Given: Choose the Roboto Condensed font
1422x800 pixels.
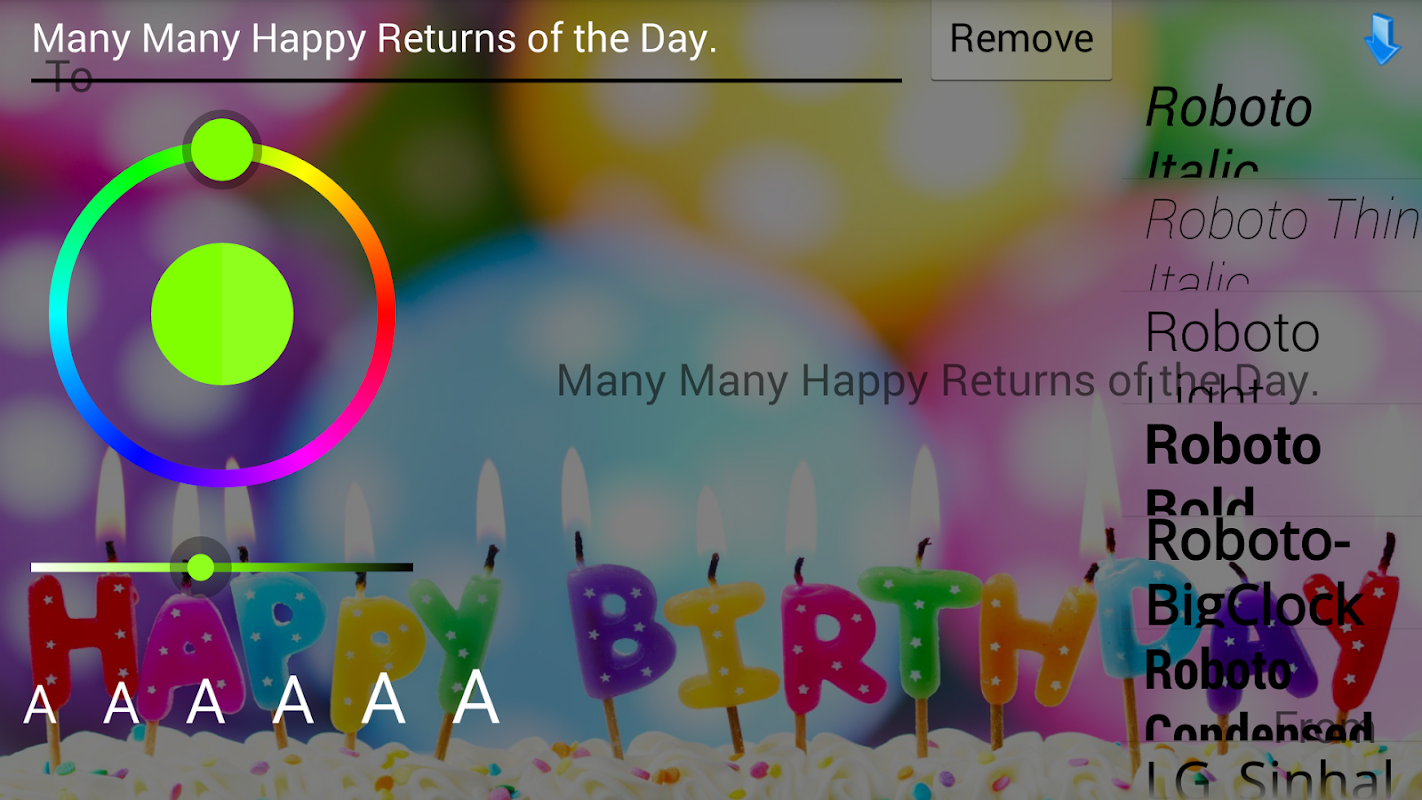Looking at the screenshot, I should click(1270, 685).
